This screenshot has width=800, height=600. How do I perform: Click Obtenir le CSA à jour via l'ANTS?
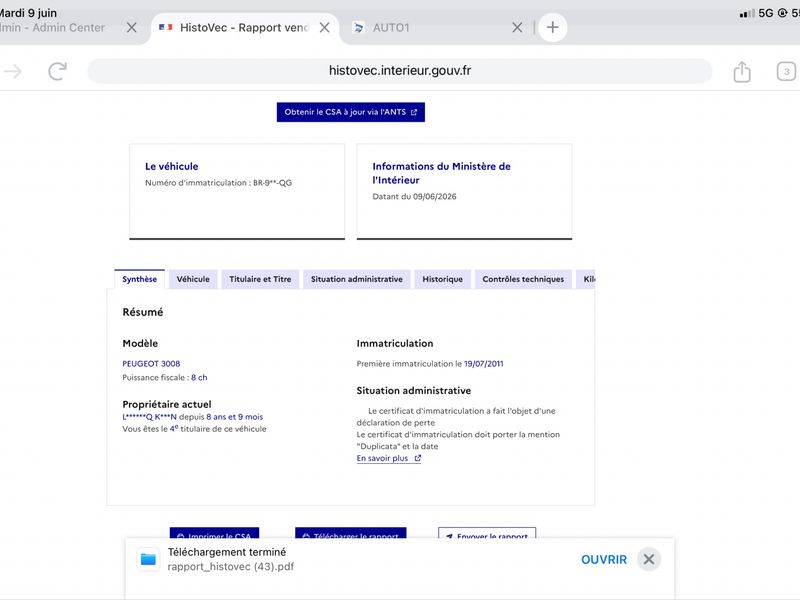click(351, 112)
